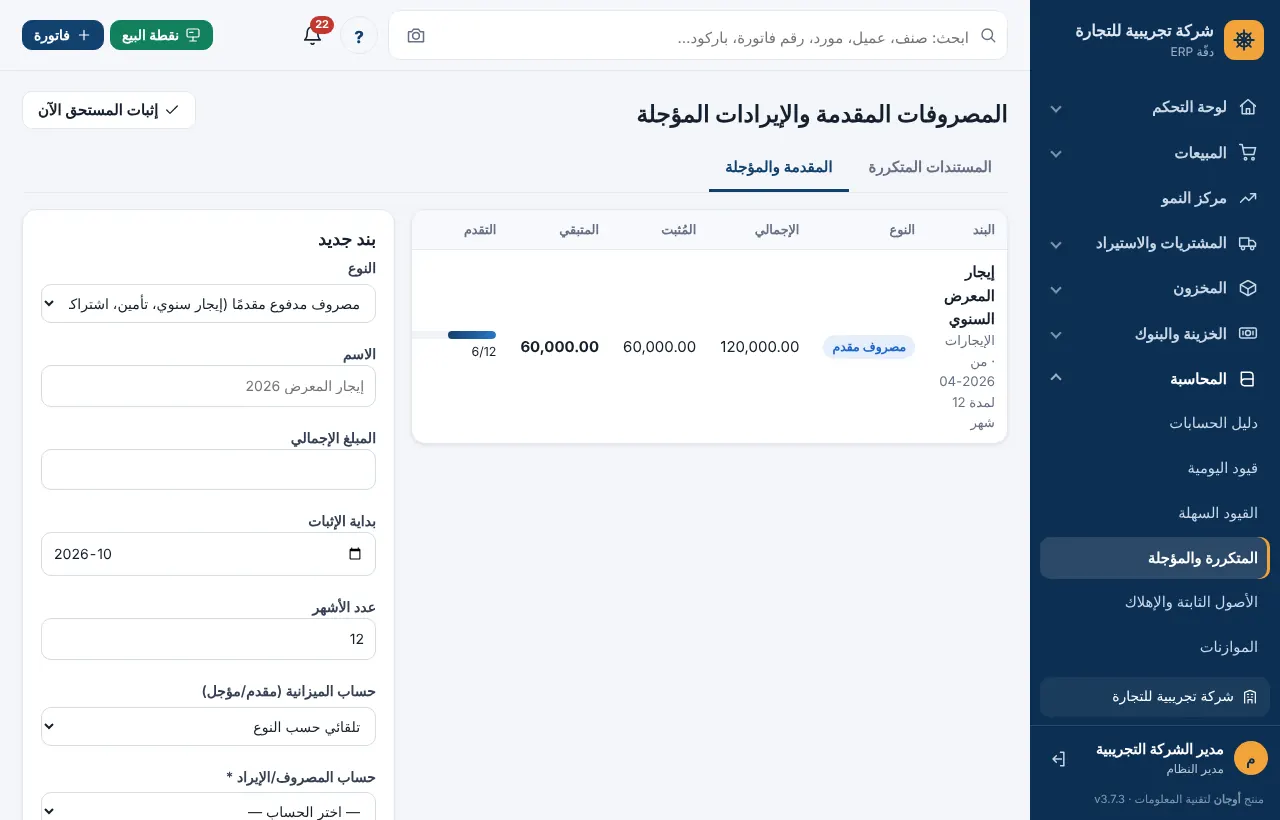
Task: Click the truck icon for المشتريات والاستيراد
Action: point(1248,243)
